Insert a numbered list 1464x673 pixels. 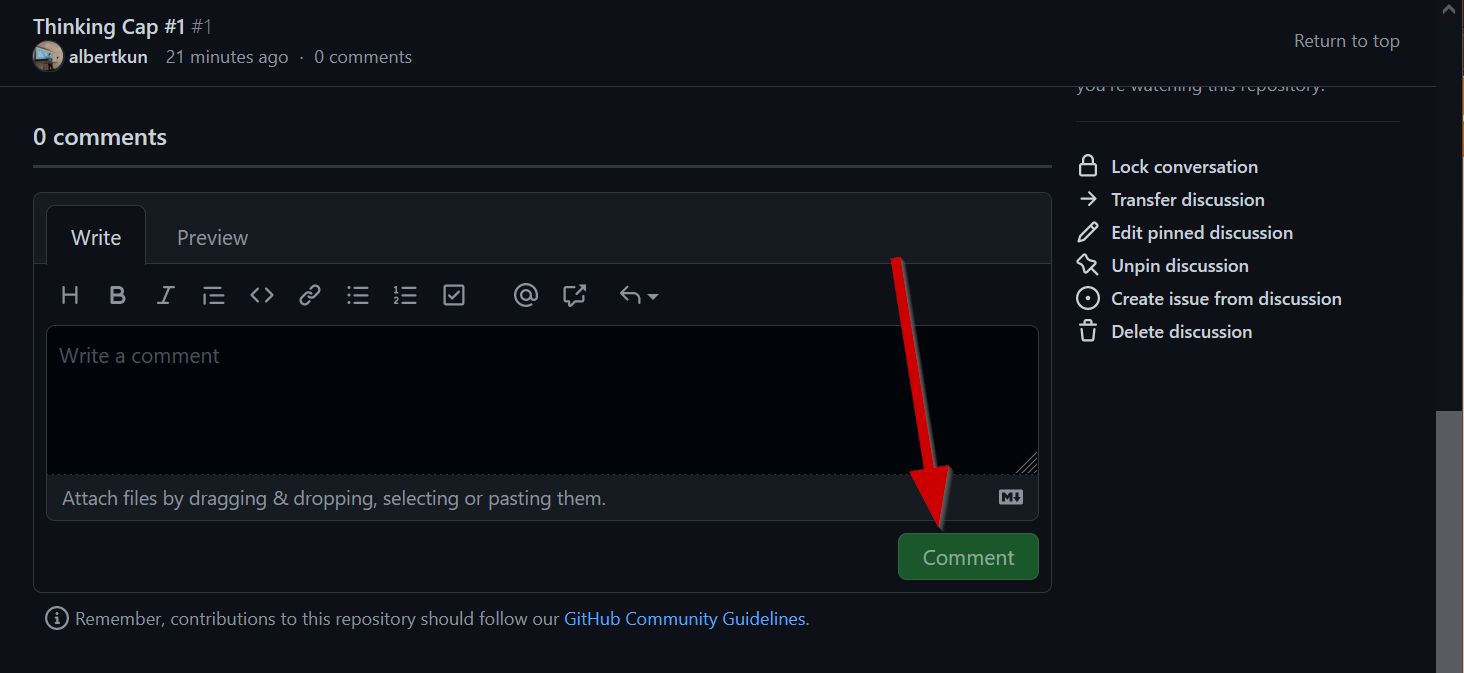click(x=405, y=295)
